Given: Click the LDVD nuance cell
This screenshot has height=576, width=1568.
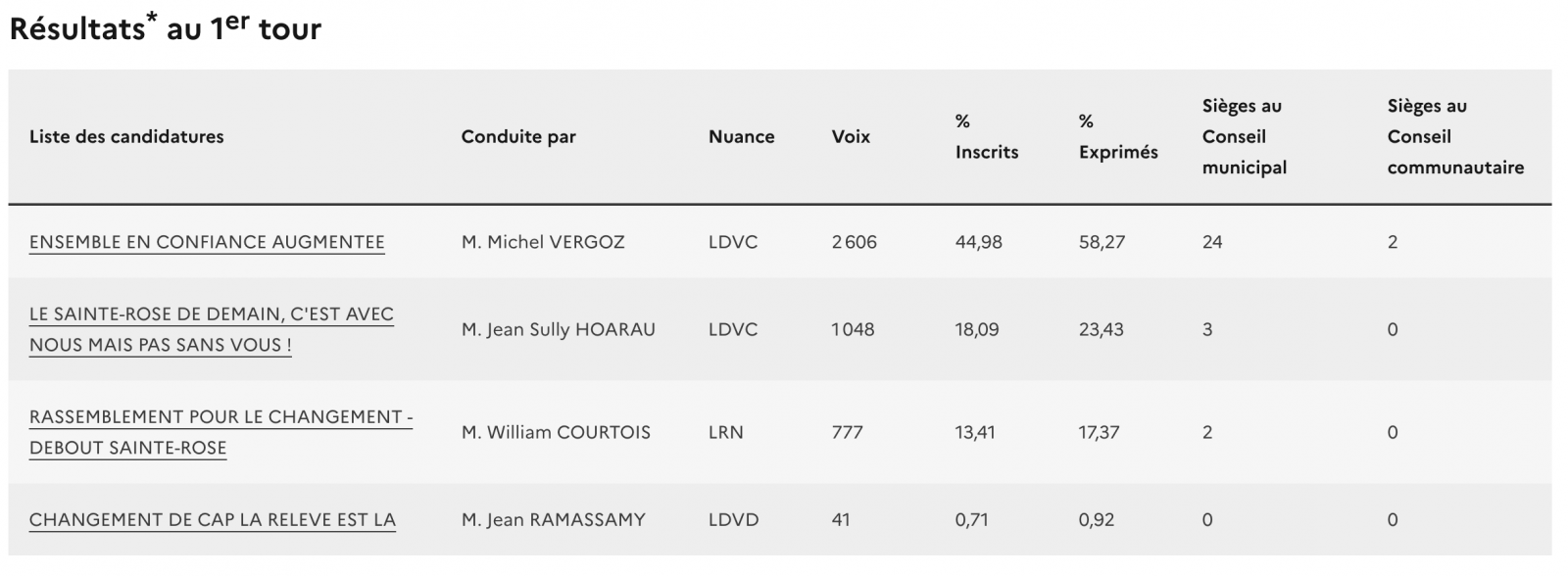Looking at the screenshot, I should point(733,520).
